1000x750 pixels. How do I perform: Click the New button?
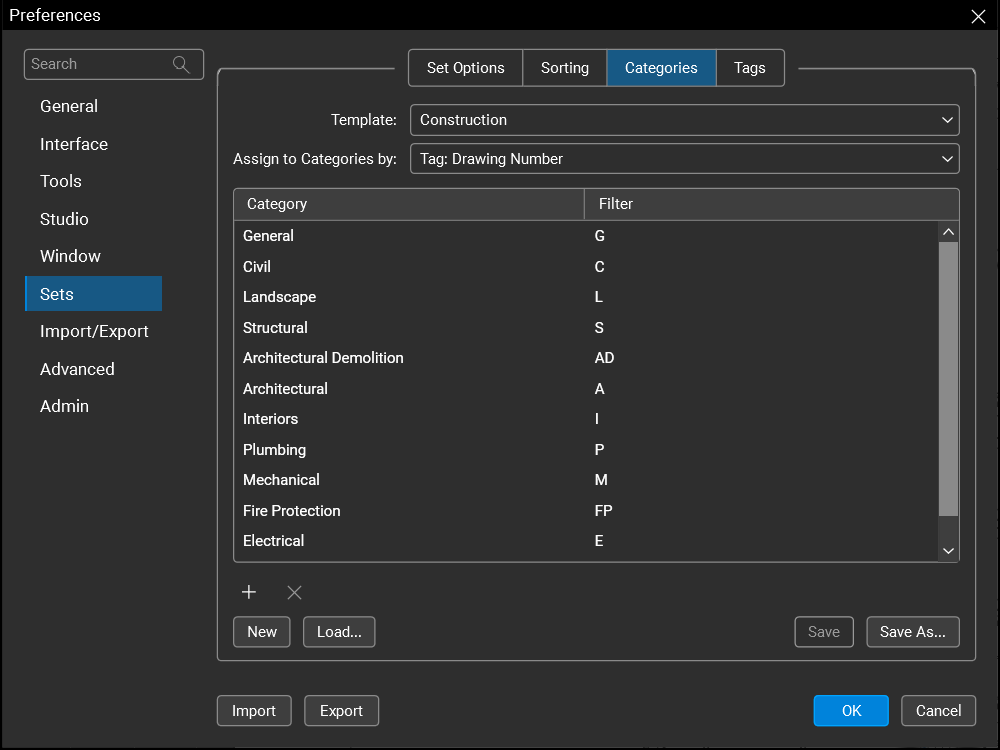(x=262, y=632)
